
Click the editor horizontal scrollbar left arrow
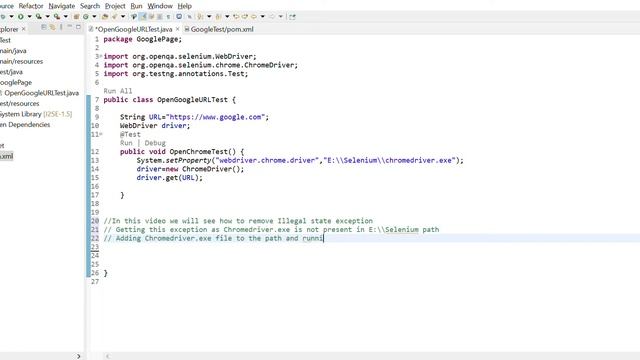click(108, 356)
